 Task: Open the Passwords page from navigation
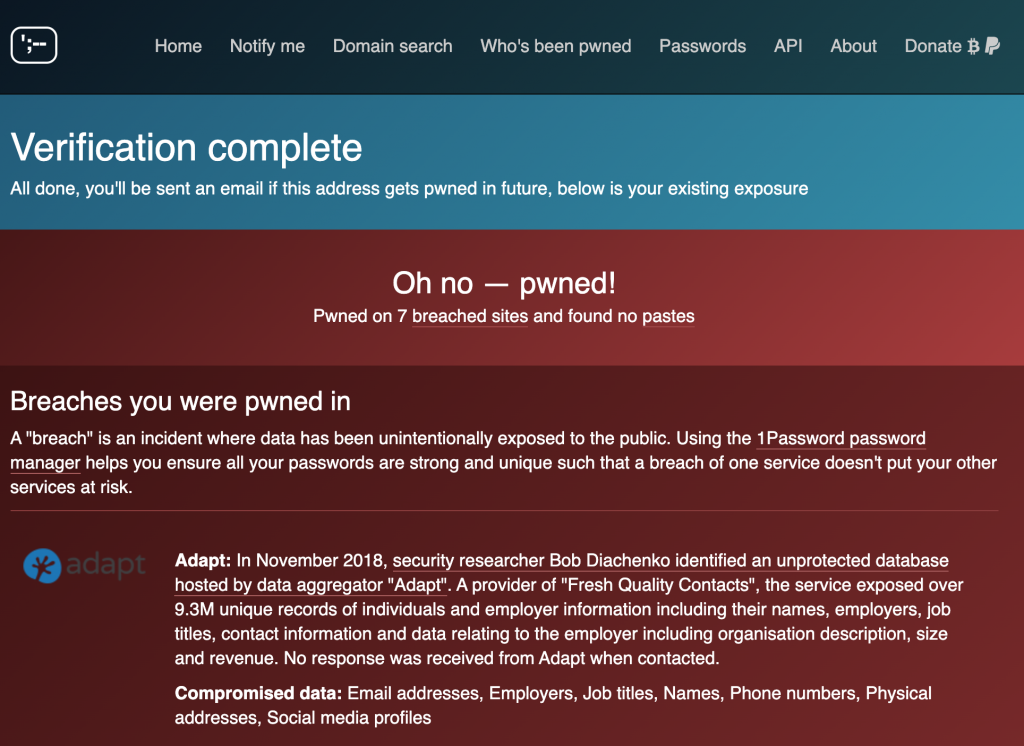tap(702, 46)
